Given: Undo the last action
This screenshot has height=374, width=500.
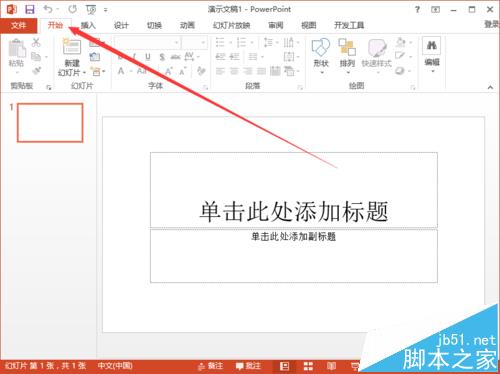Looking at the screenshot, I should pyautogui.click(x=48, y=9).
